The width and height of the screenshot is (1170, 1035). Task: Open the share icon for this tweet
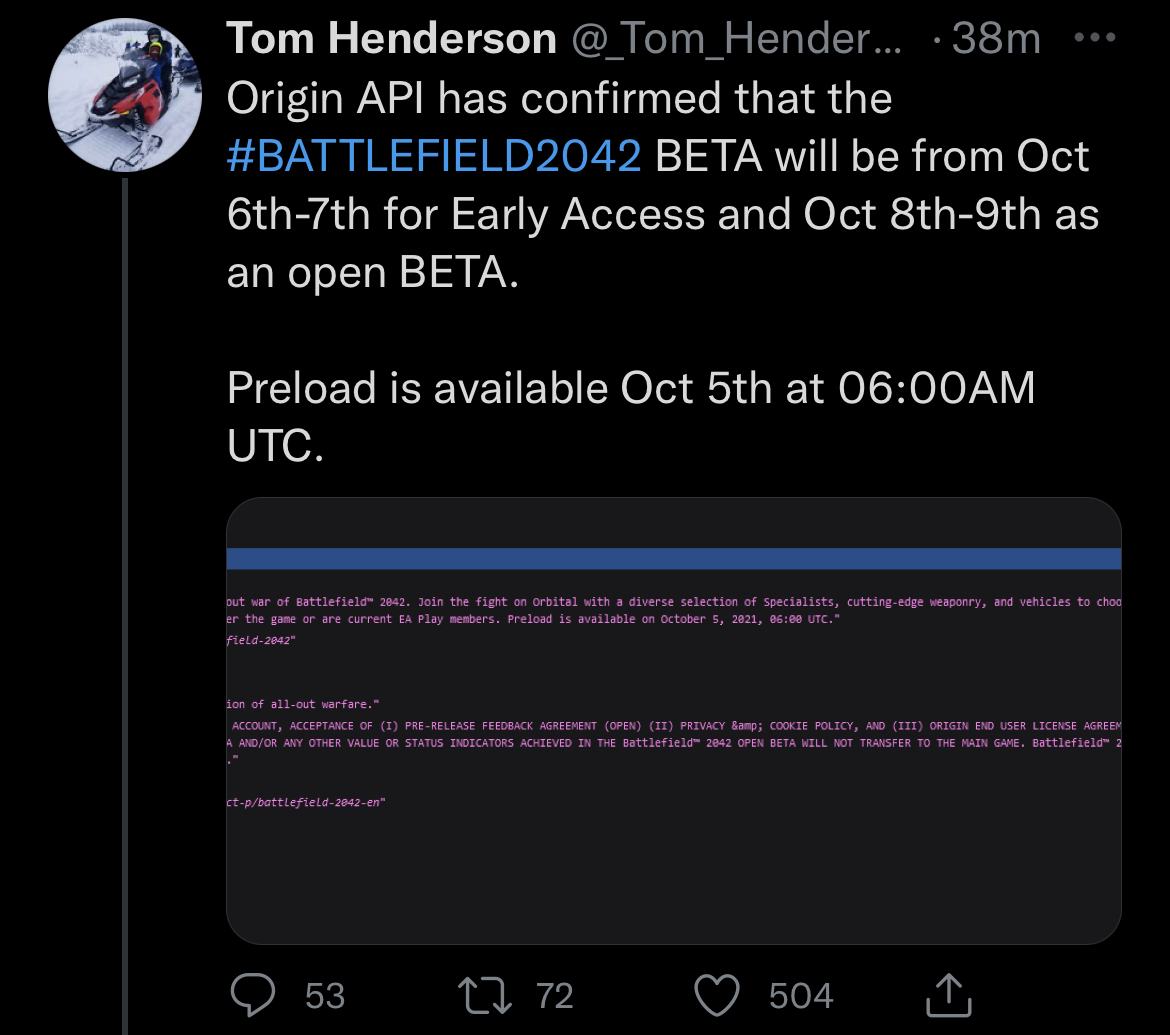(948, 995)
